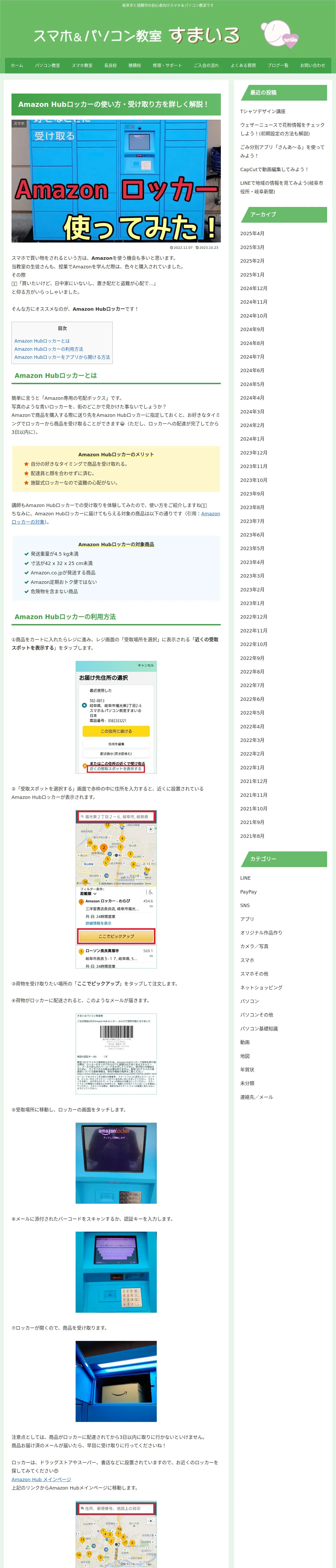Open the 2025年4月 archive
This screenshot has height=1568, width=336.
[253, 234]
